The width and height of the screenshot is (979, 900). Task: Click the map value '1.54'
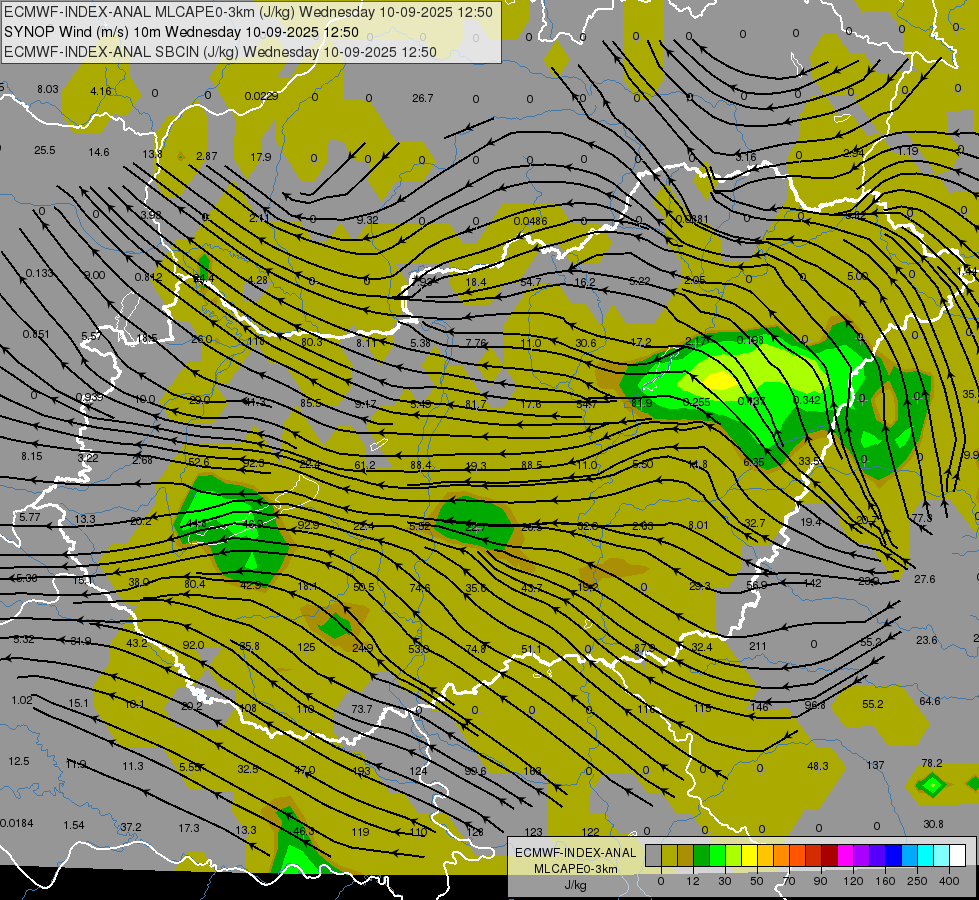pos(74,825)
